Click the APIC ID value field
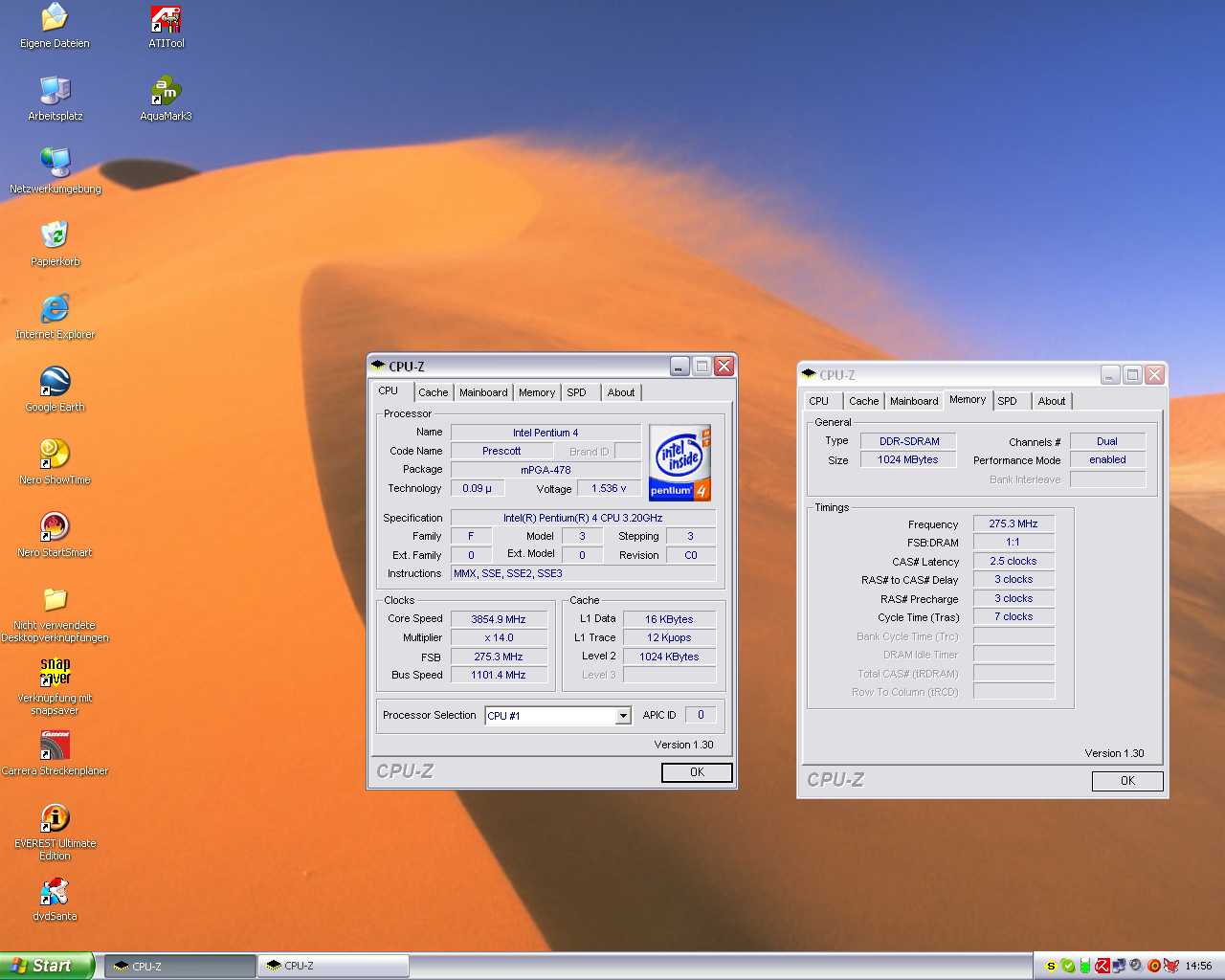This screenshot has height=980, width=1225. click(x=701, y=715)
